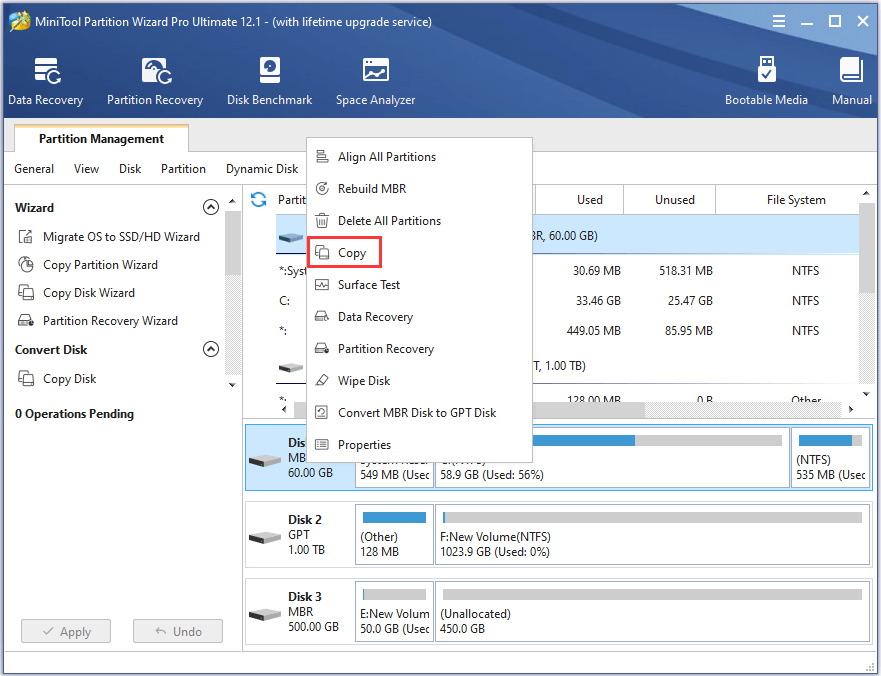Open the Disk Benchmark tool
This screenshot has height=676, width=881.
269,81
